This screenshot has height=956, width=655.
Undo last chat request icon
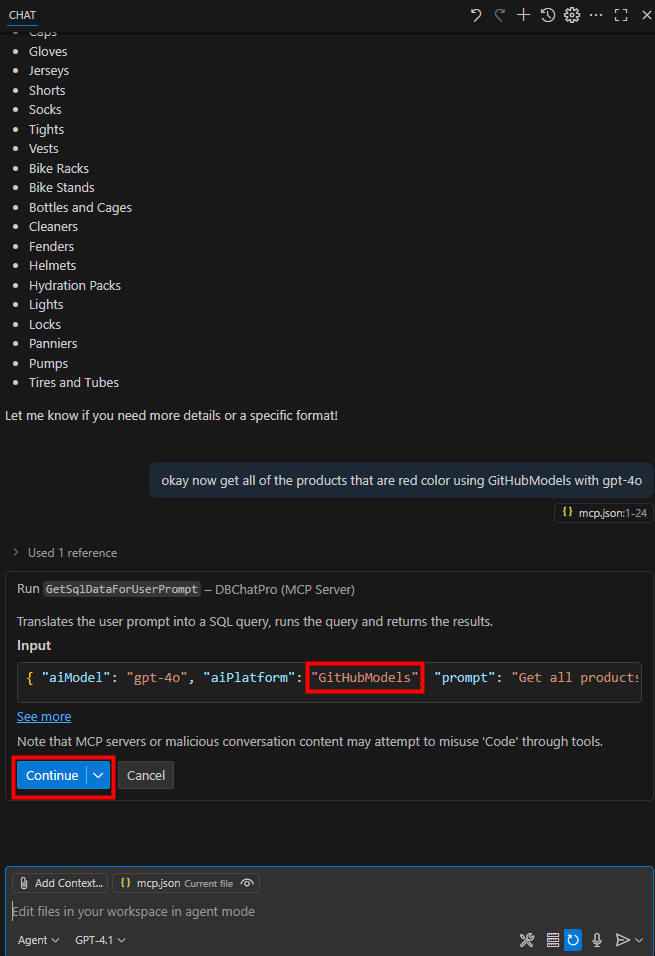coord(476,15)
